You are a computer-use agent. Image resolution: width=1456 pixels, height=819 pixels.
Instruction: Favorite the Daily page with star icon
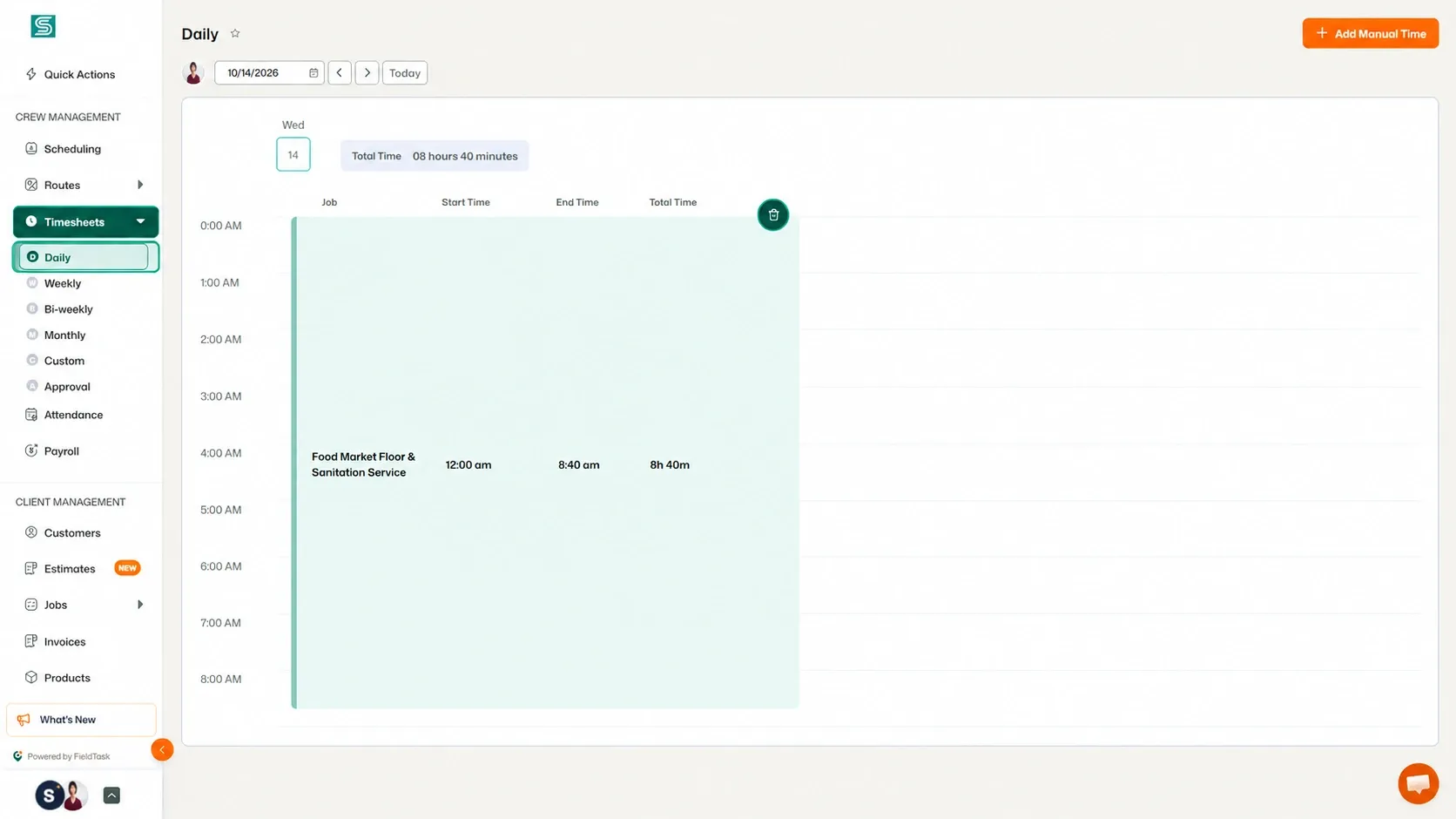(x=235, y=34)
